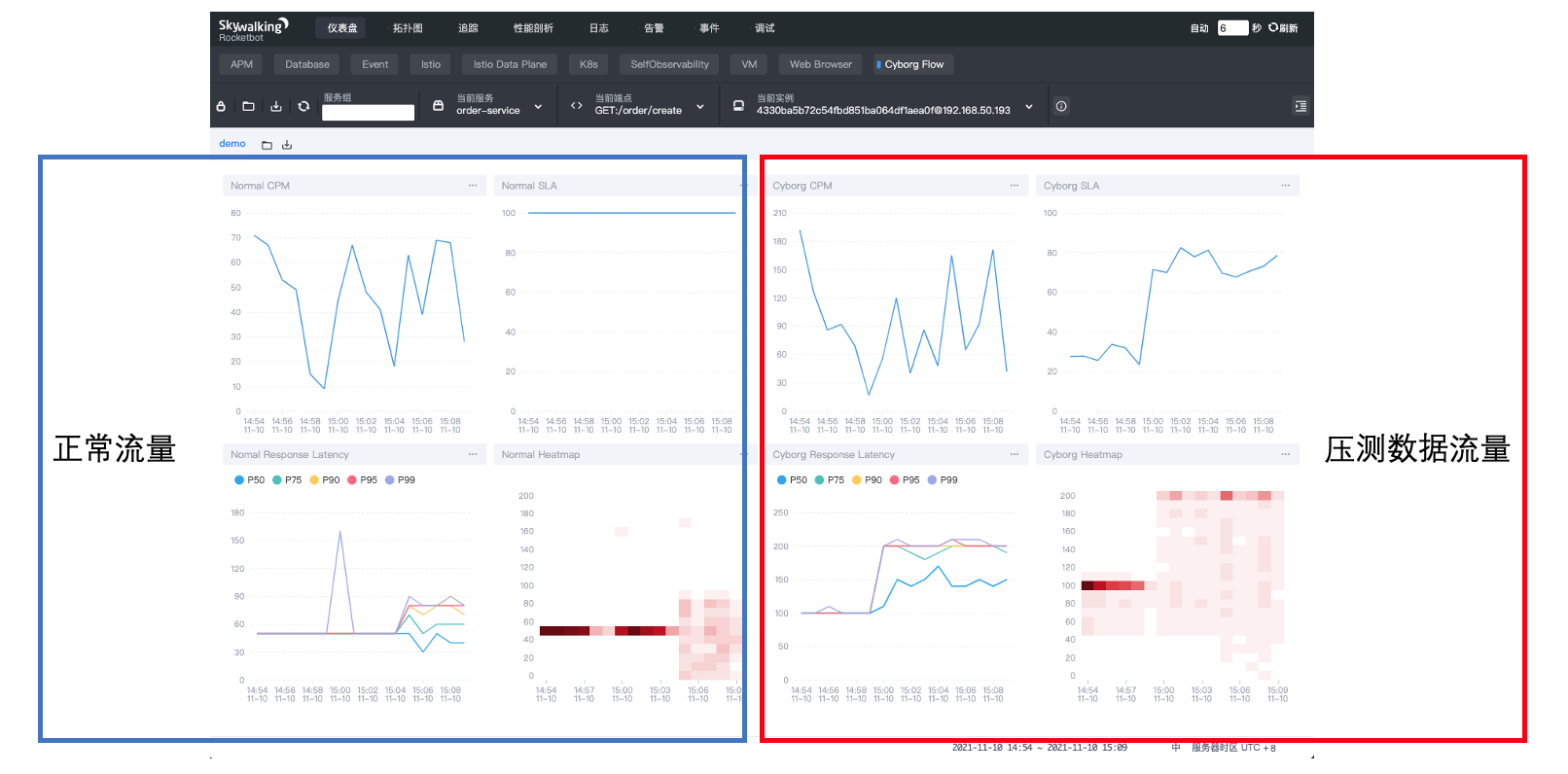Image resolution: width=1568 pixels, height=774 pixels.
Task: Click download icon next to demo tab
Action: pos(287,145)
